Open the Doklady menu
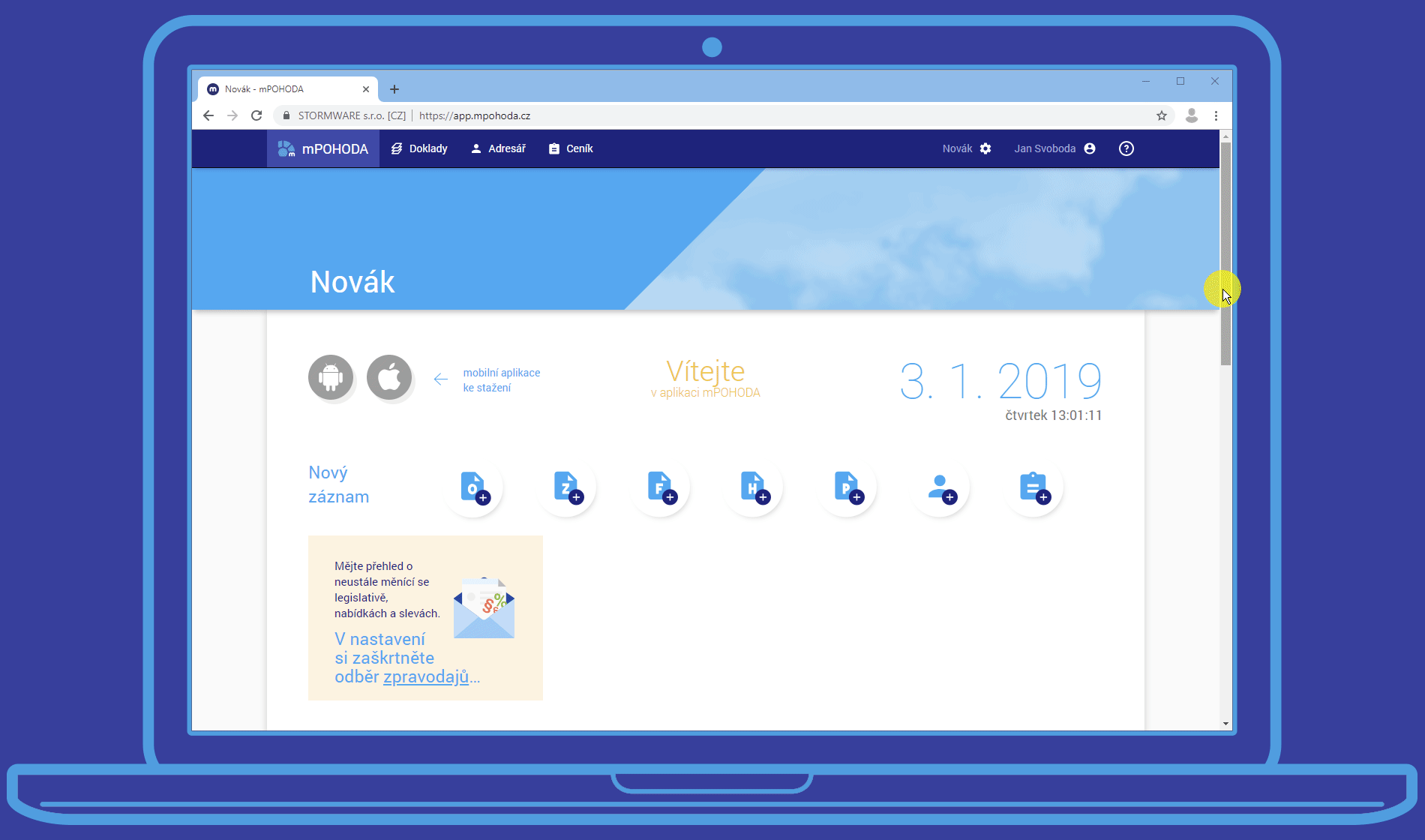Image resolution: width=1425 pixels, height=840 pixels. click(419, 148)
